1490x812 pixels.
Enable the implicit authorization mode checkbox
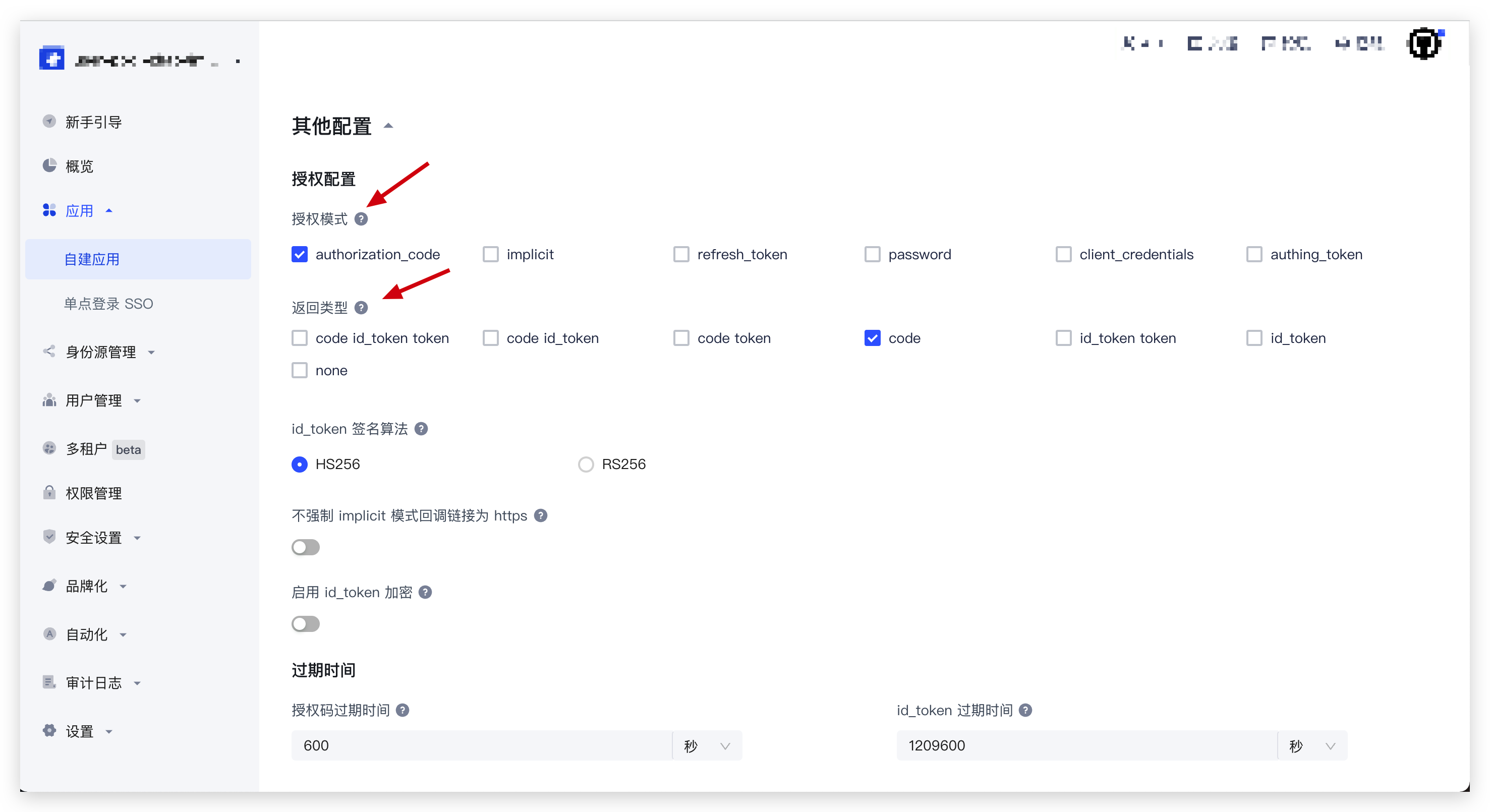[x=490, y=255]
